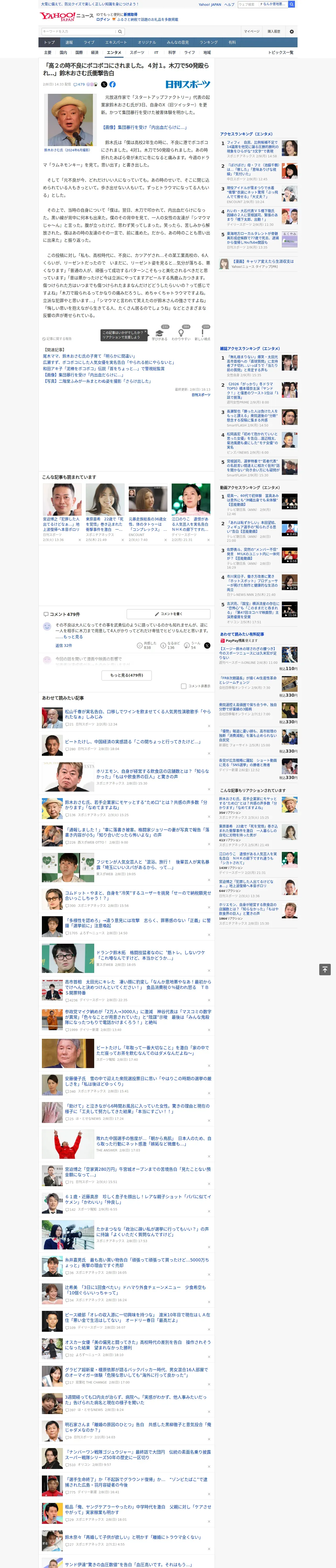Share article on X under headline
Viewport: 336px width, 1568px height.
tap(104, 85)
